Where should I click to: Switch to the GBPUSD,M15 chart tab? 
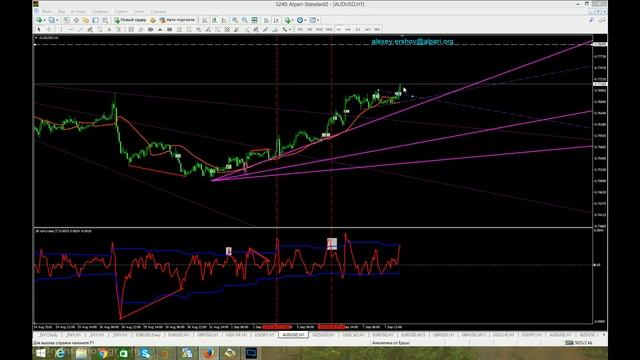tap(474, 335)
